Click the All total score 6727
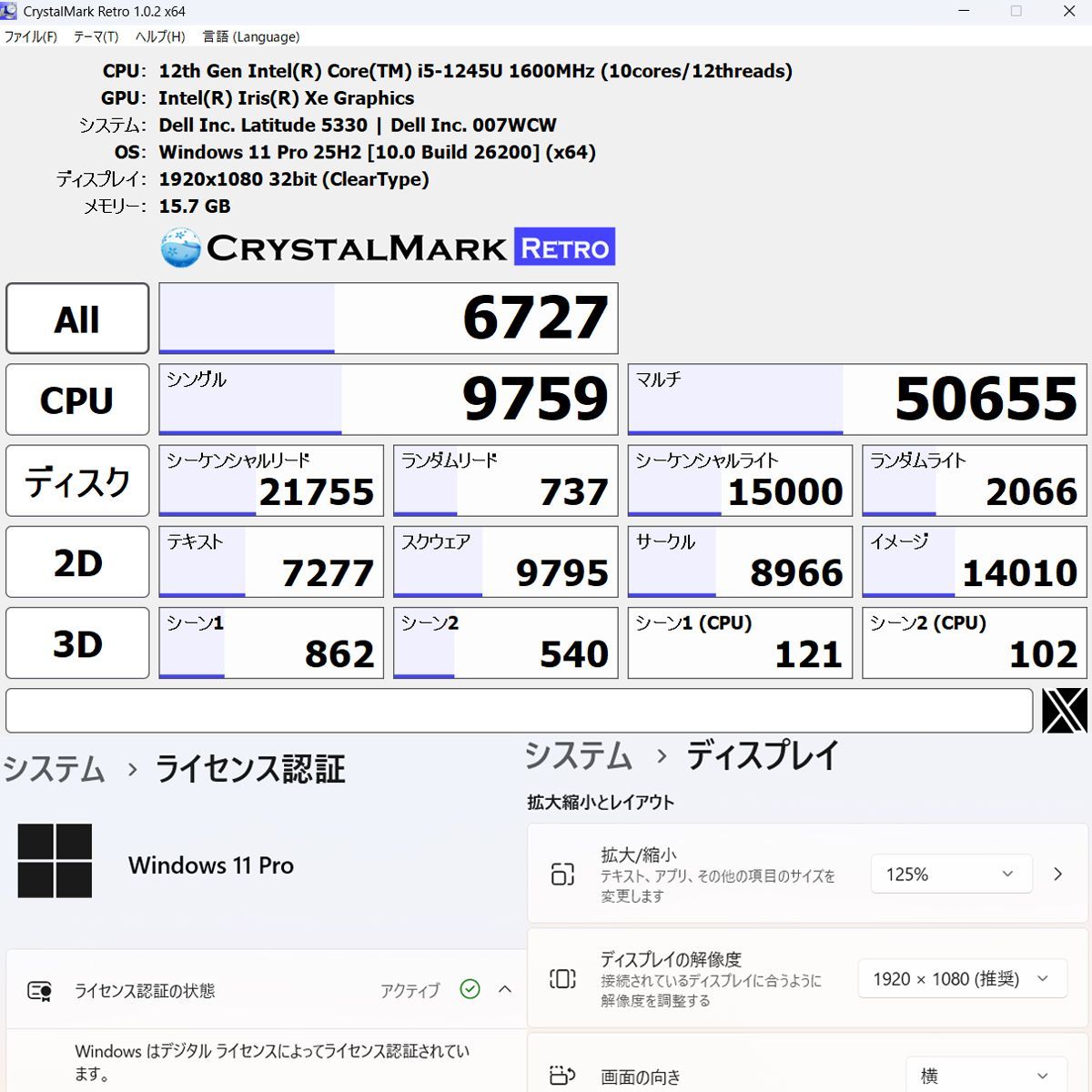This screenshot has height=1092, width=1092. 389,318
